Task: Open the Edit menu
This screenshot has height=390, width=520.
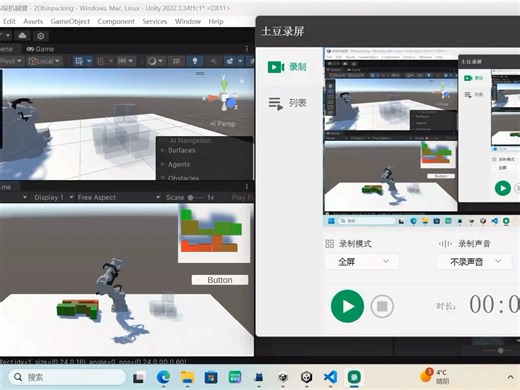Action: [9, 21]
